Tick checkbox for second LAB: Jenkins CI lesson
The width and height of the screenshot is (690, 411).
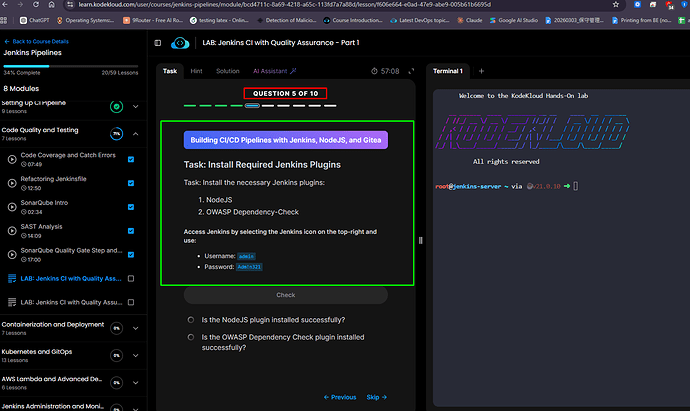click(x=131, y=302)
